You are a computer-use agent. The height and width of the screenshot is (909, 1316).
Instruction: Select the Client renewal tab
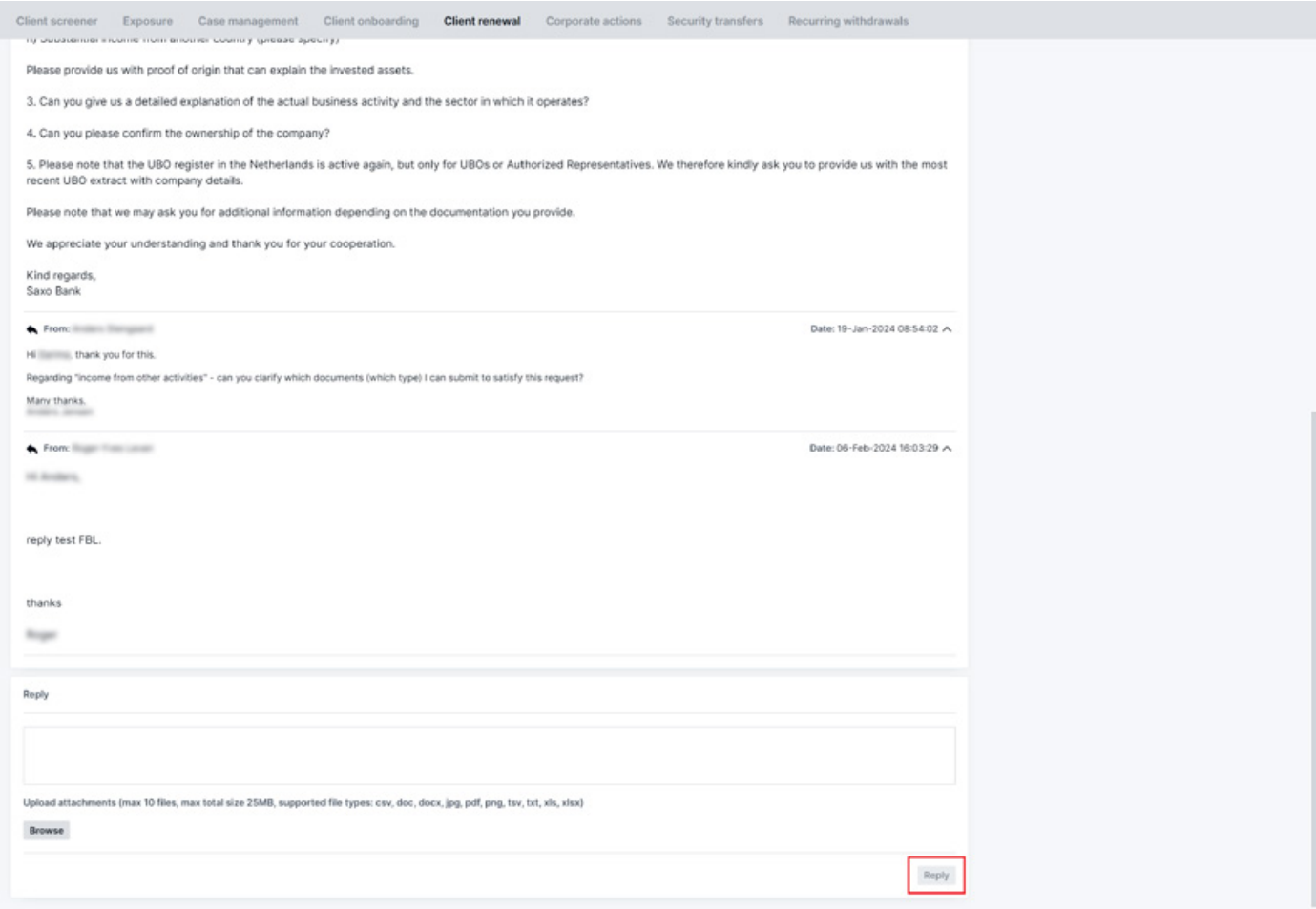482,21
